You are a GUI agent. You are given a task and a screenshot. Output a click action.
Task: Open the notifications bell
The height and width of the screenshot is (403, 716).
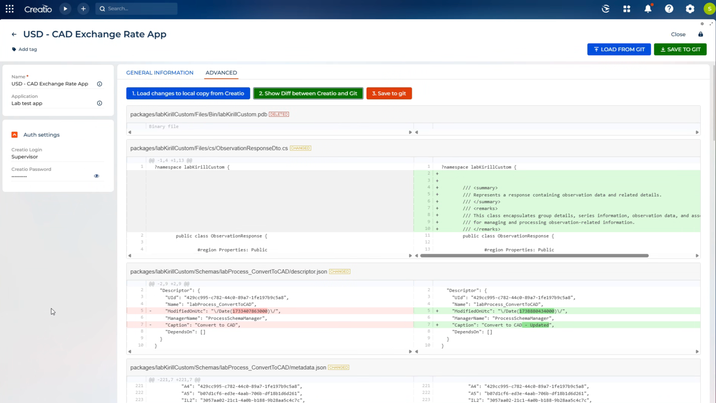click(648, 9)
